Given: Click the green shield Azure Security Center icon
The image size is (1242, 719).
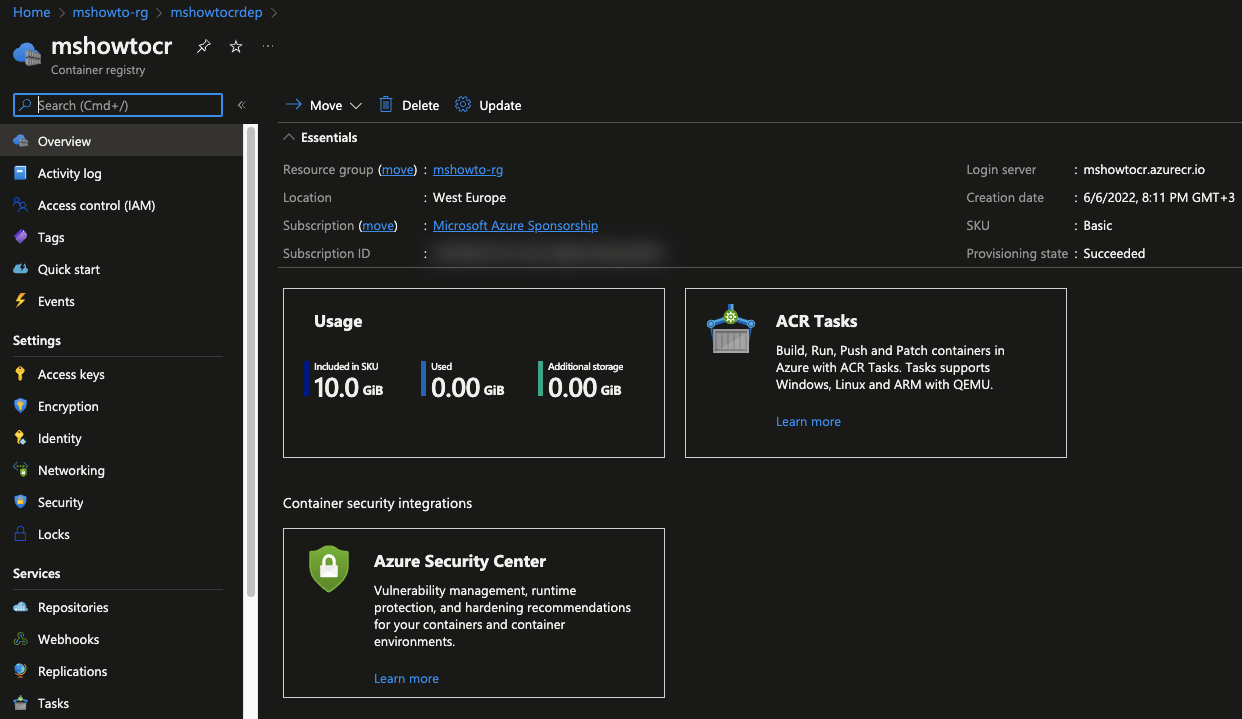Looking at the screenshot, I should pos(329,568).
